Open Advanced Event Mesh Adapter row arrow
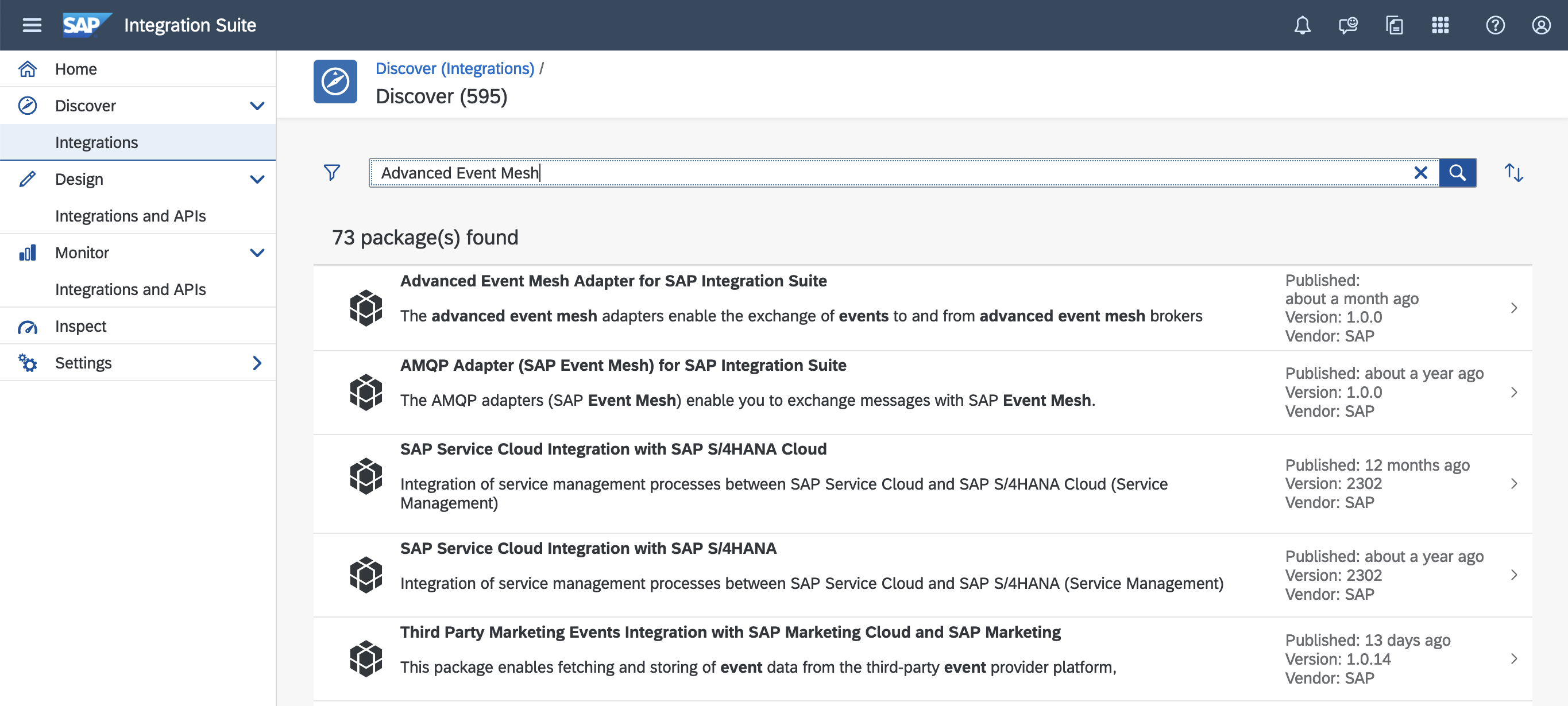Viewport: 1568px width, 706px height. tap(1514, 308)
